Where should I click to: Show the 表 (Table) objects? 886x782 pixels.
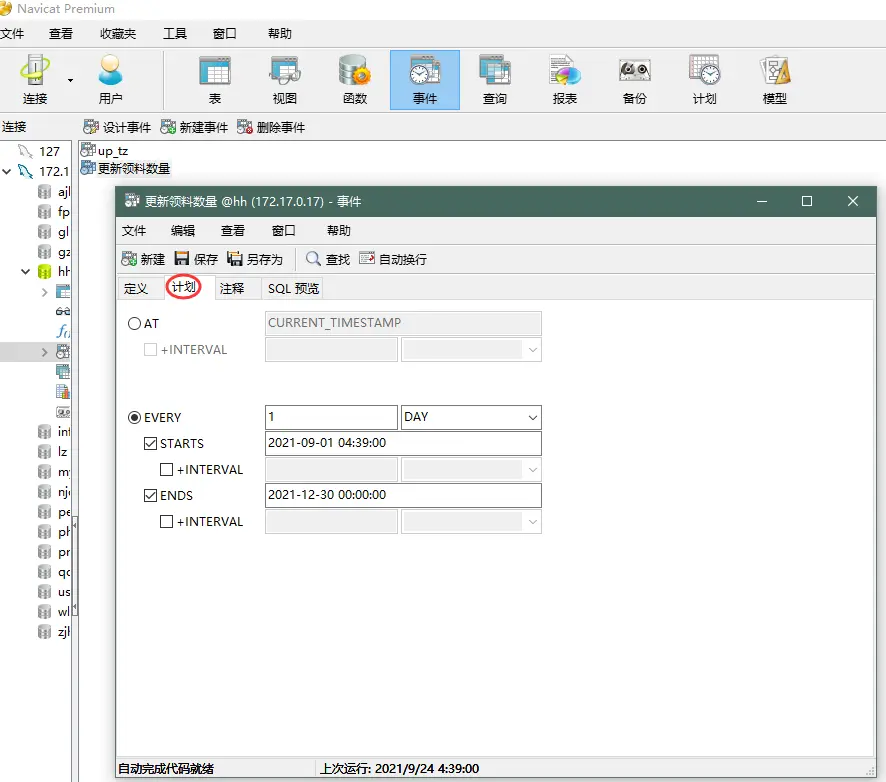[x=215, y=80]
